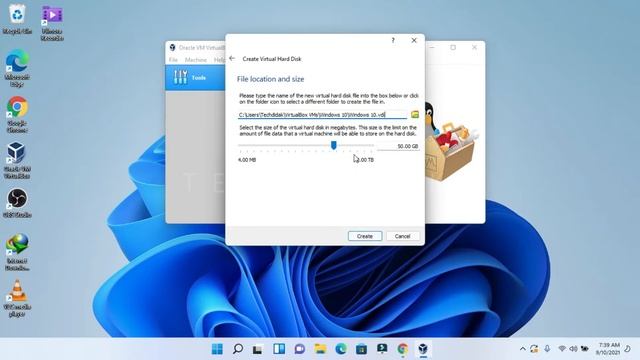Open Google Chrome desktop shortcut
Viewport: 640px width, 360px height.
pos(17,114)
